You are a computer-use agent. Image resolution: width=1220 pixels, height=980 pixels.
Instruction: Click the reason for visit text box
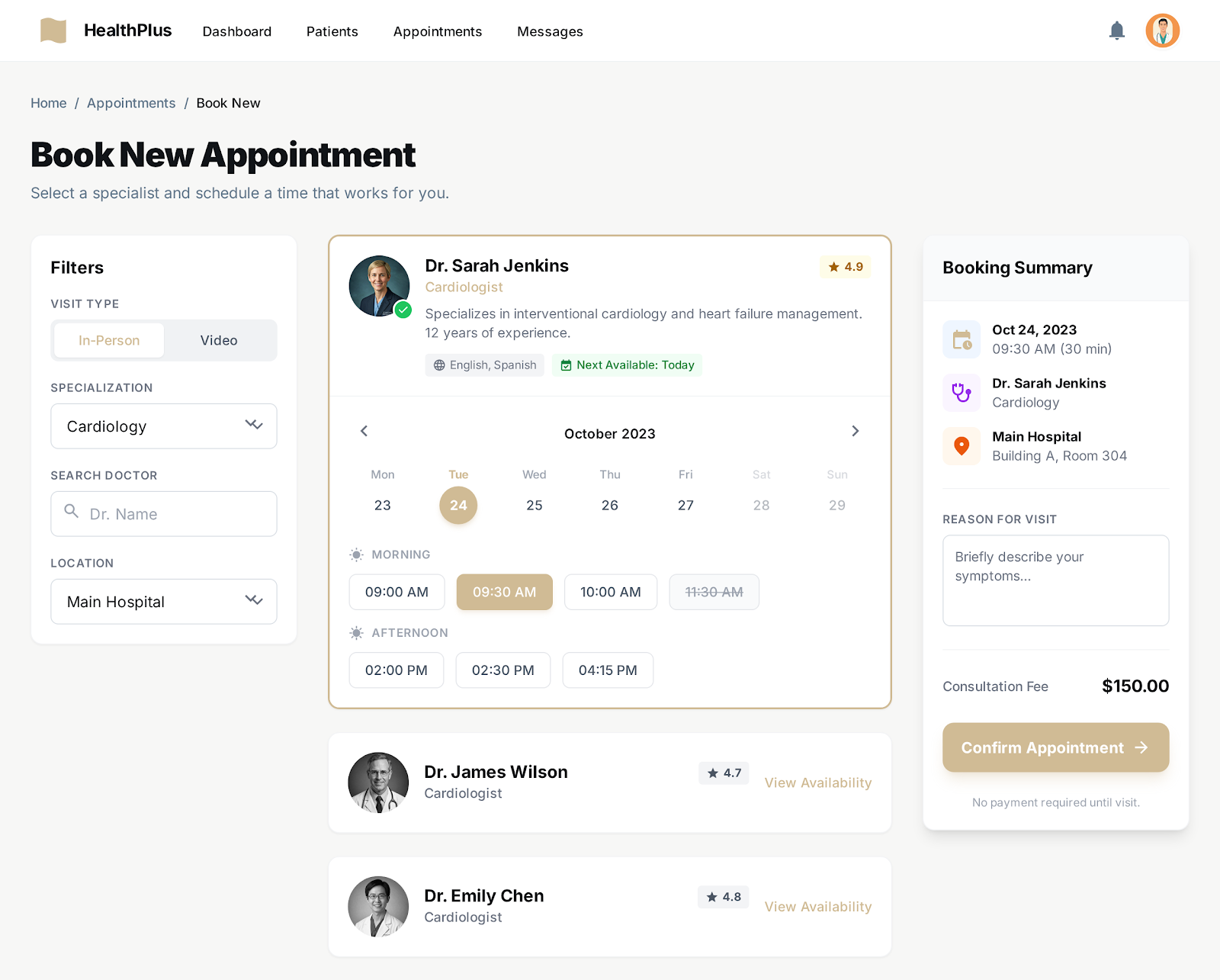pyautogui.click(x=1055, y=580)
